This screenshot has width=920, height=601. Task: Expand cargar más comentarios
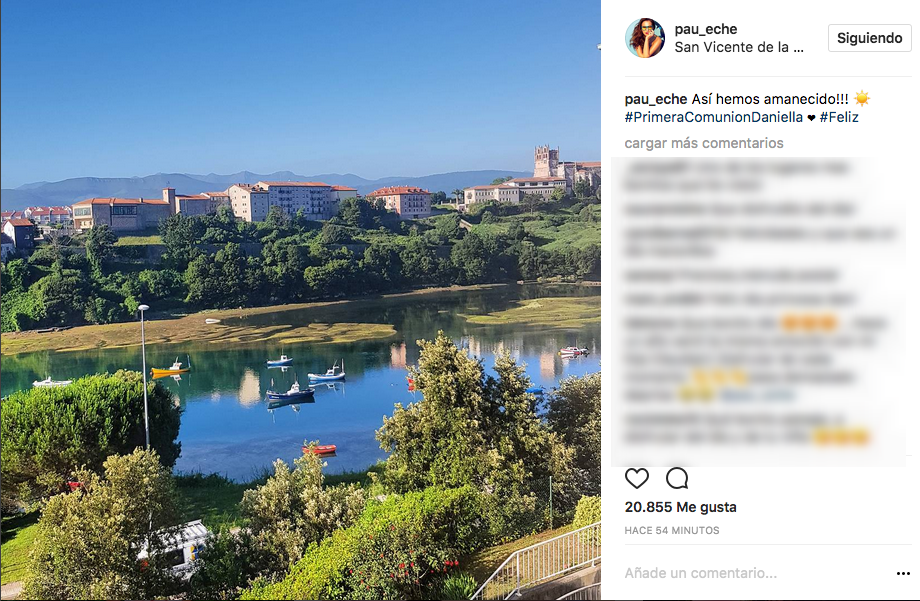coord(703,143)
